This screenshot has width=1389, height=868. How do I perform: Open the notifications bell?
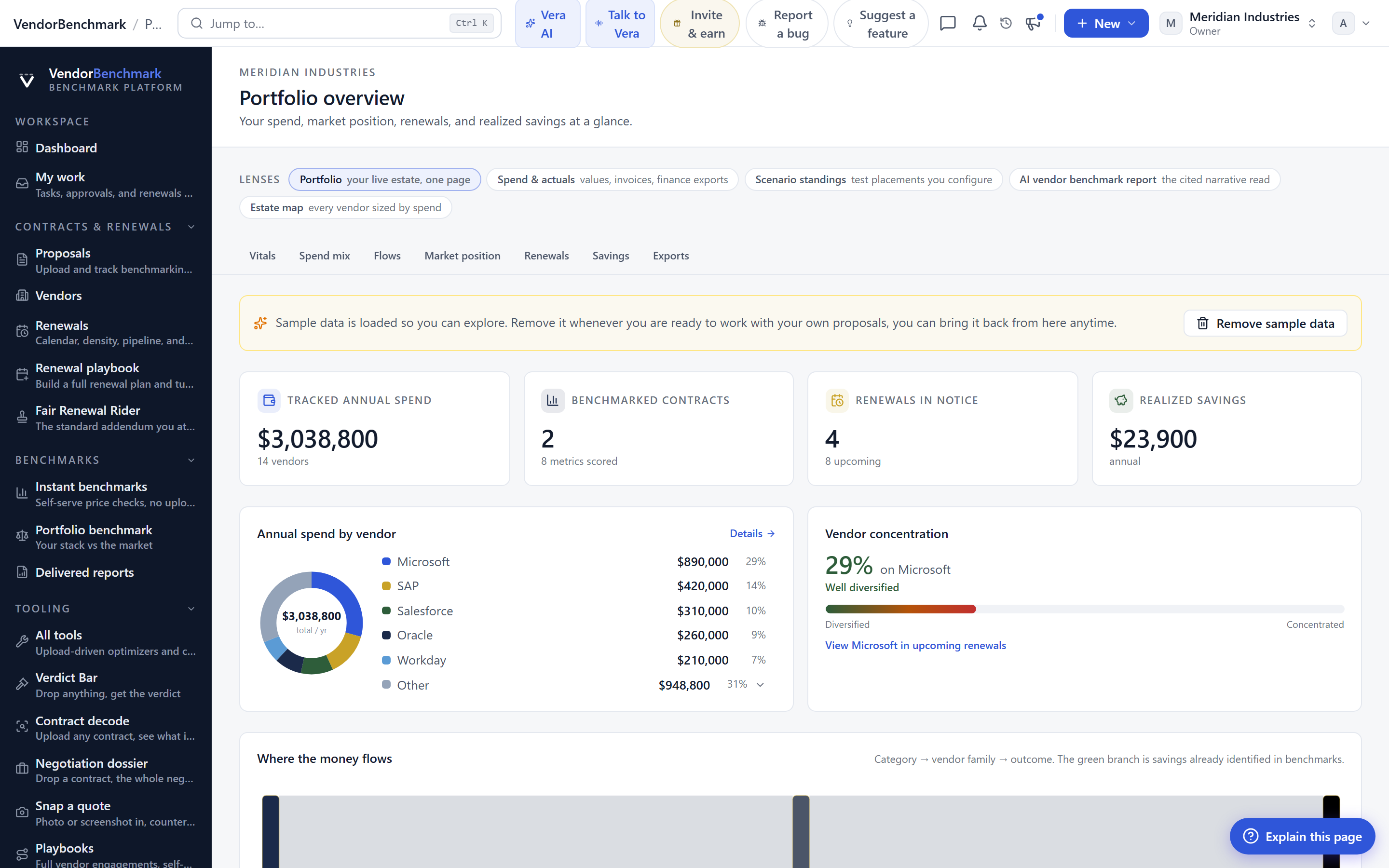(979, 24)
